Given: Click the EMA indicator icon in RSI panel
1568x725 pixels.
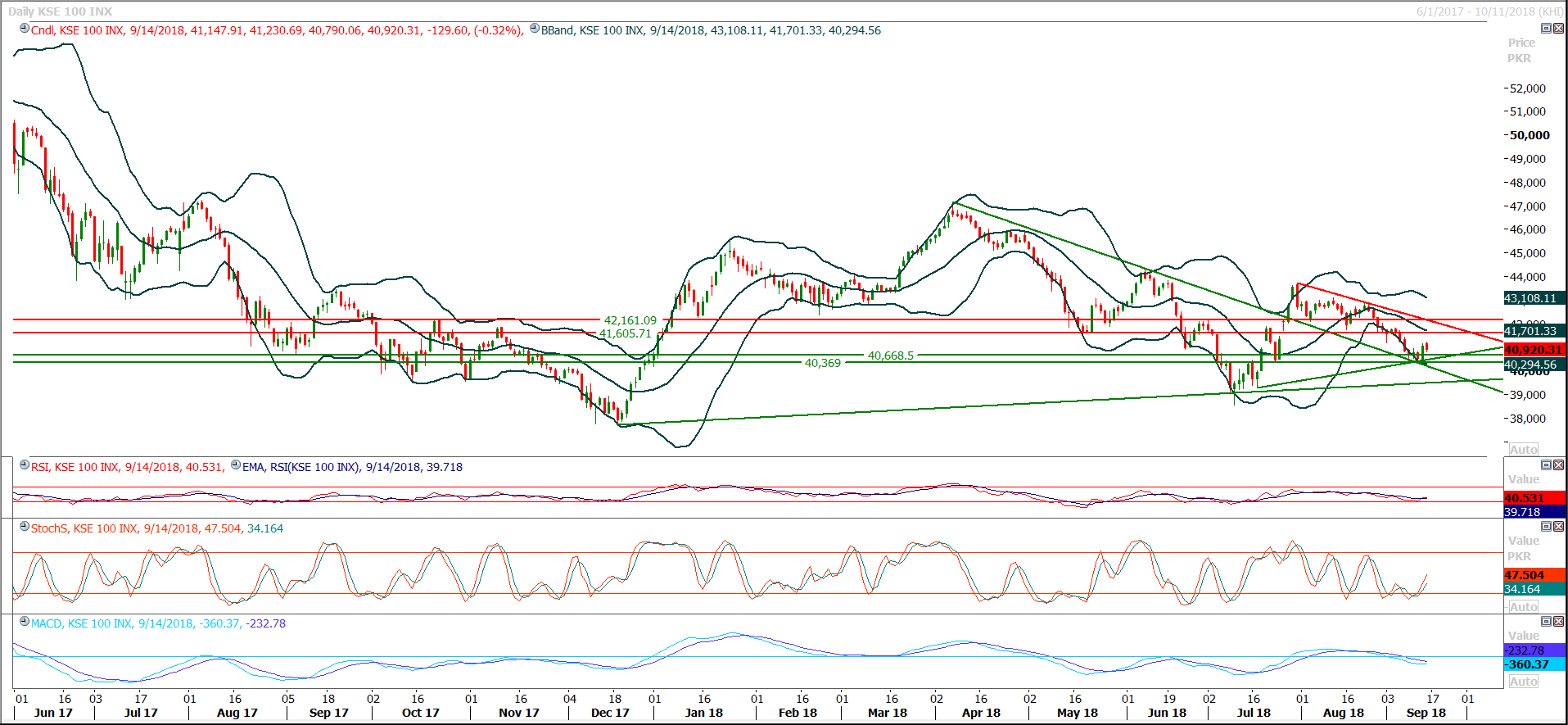Looking at the screenshot, I should click(236, 465).
